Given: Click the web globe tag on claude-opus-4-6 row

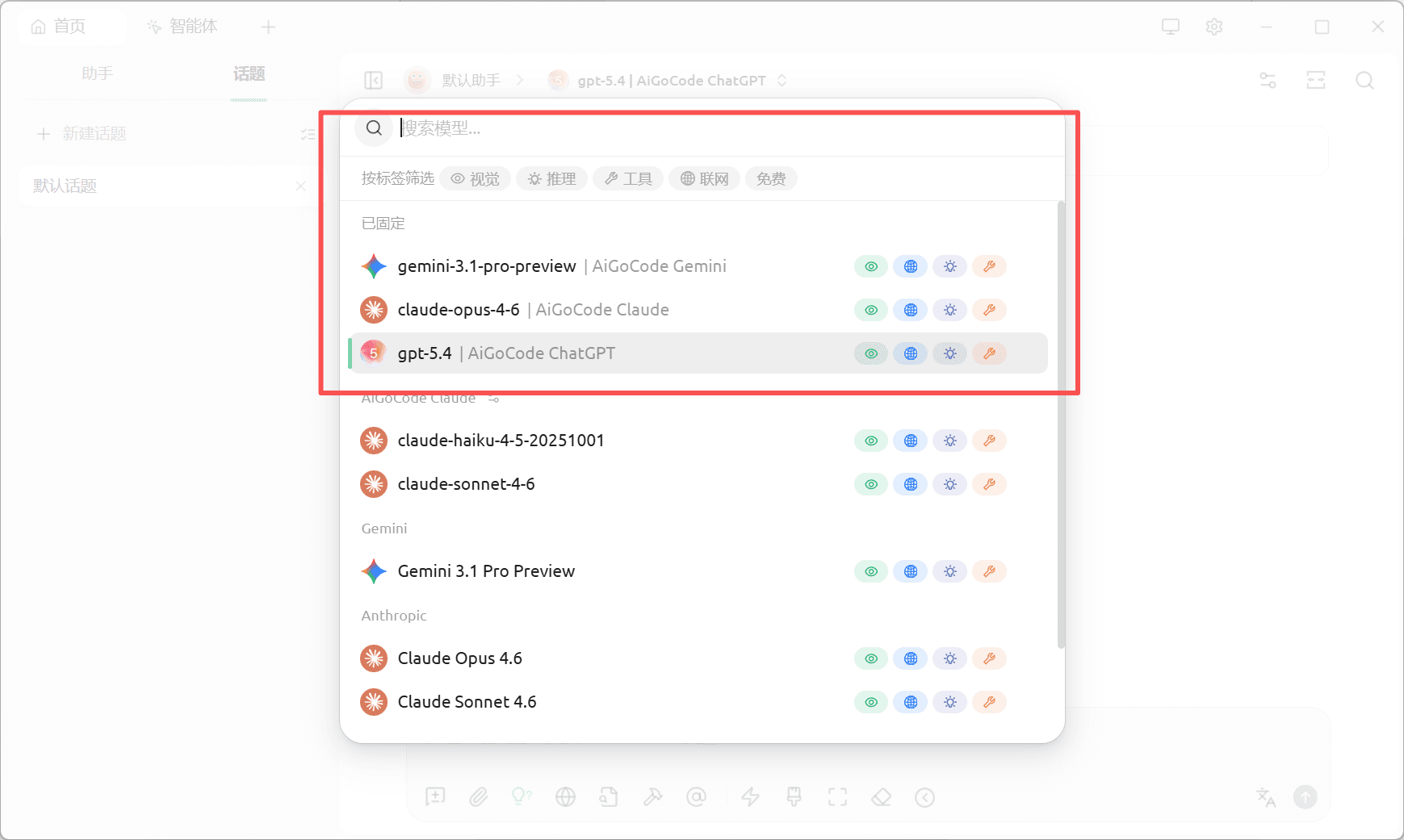Looking at the screenshot, I should pos(911,310).
